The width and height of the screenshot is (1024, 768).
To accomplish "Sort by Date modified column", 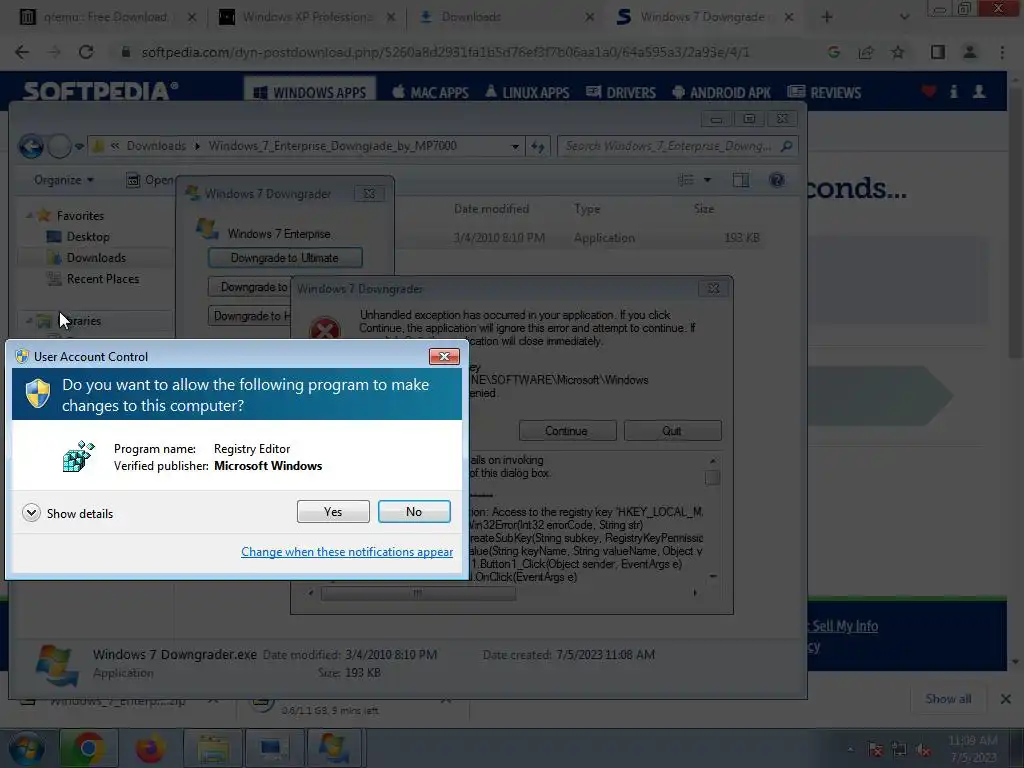I will pos(491,209).
